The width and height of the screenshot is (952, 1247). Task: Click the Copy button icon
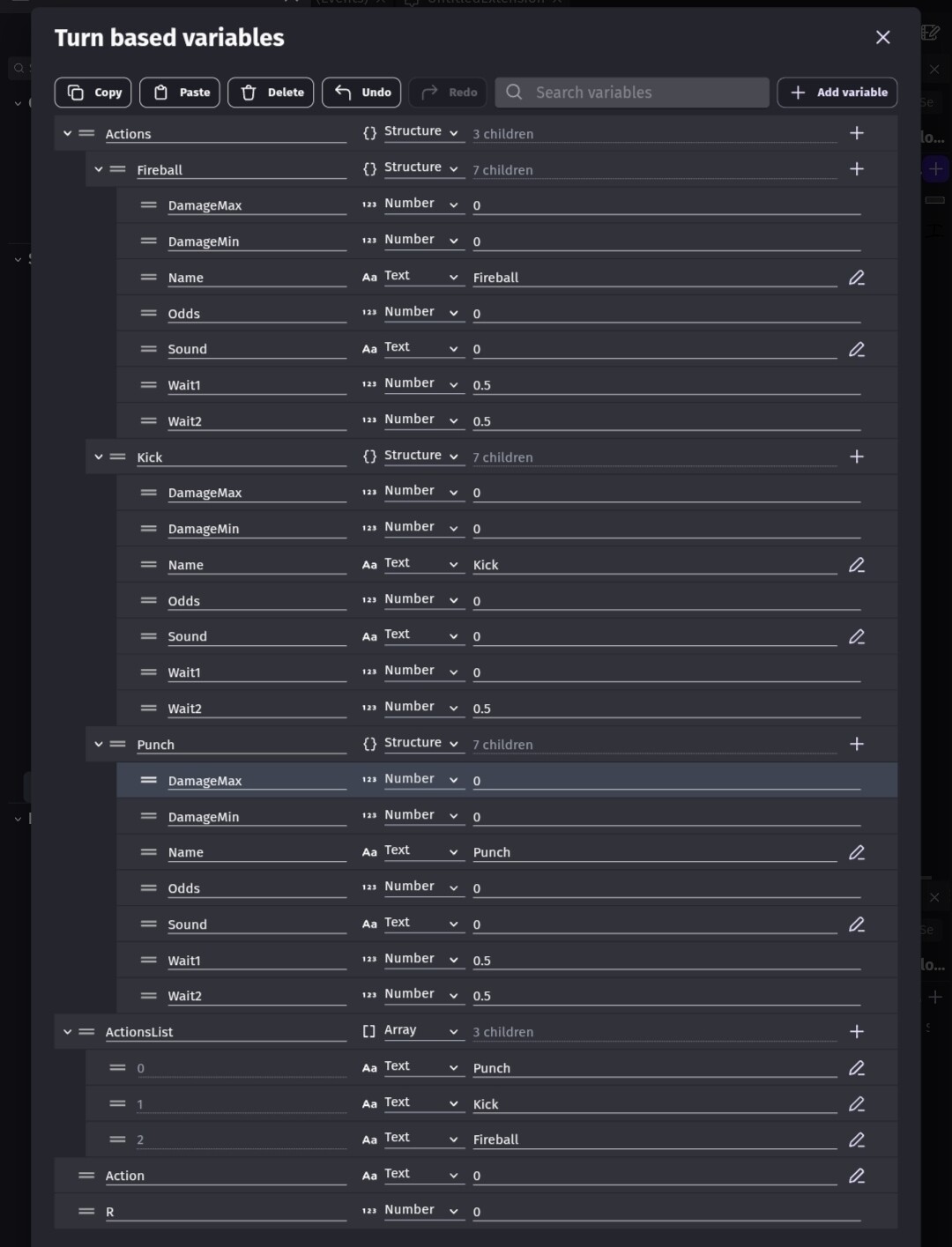point(77,93)
